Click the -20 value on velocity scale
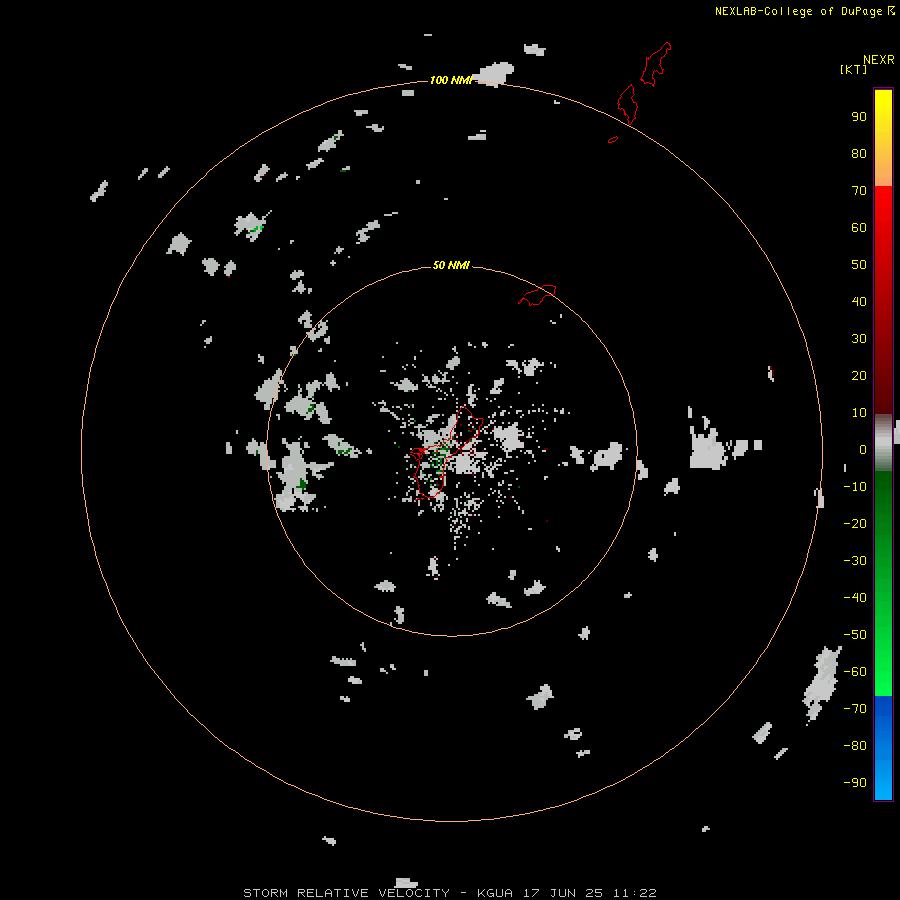900x900 pixels. (855, 524)
